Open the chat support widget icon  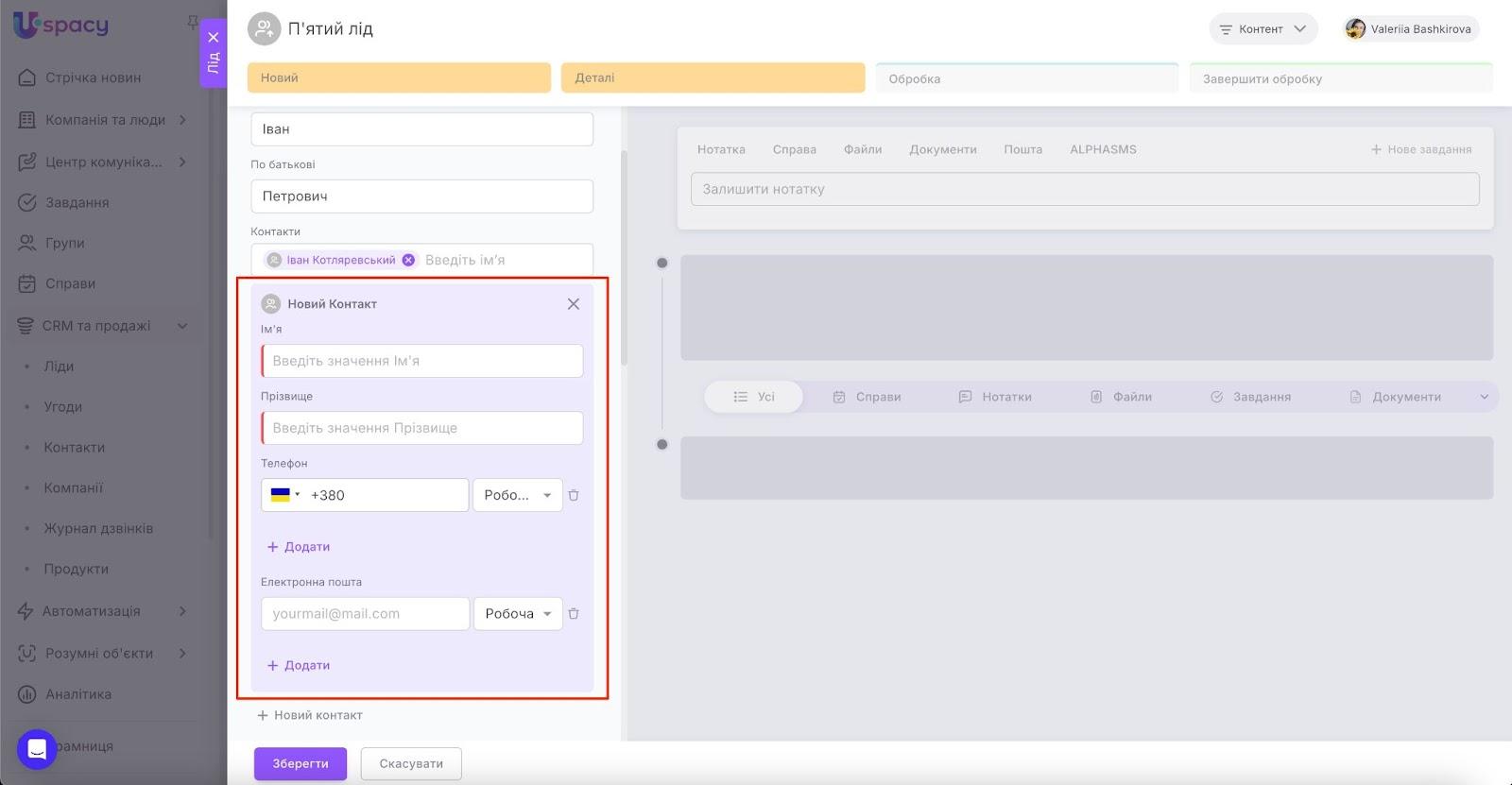tap(37, 750)
